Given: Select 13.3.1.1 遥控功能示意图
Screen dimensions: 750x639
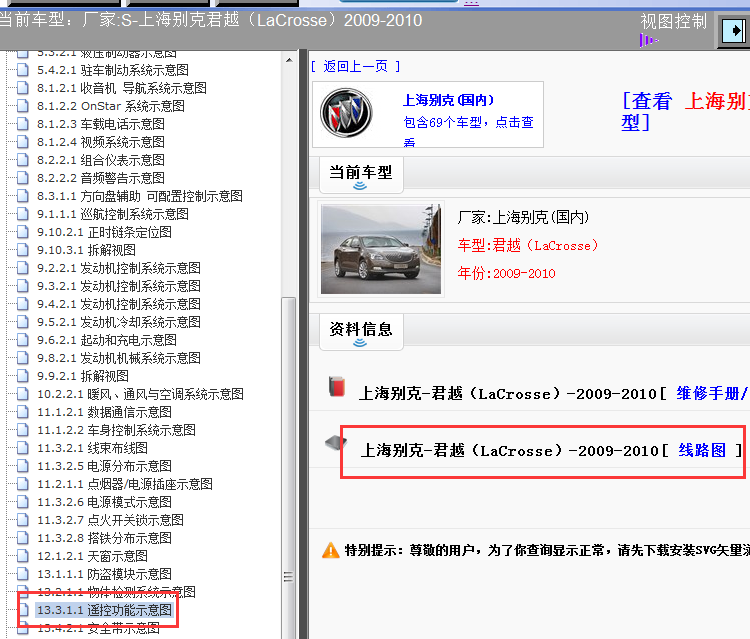Looking at the screenshot, I should 104,610.
